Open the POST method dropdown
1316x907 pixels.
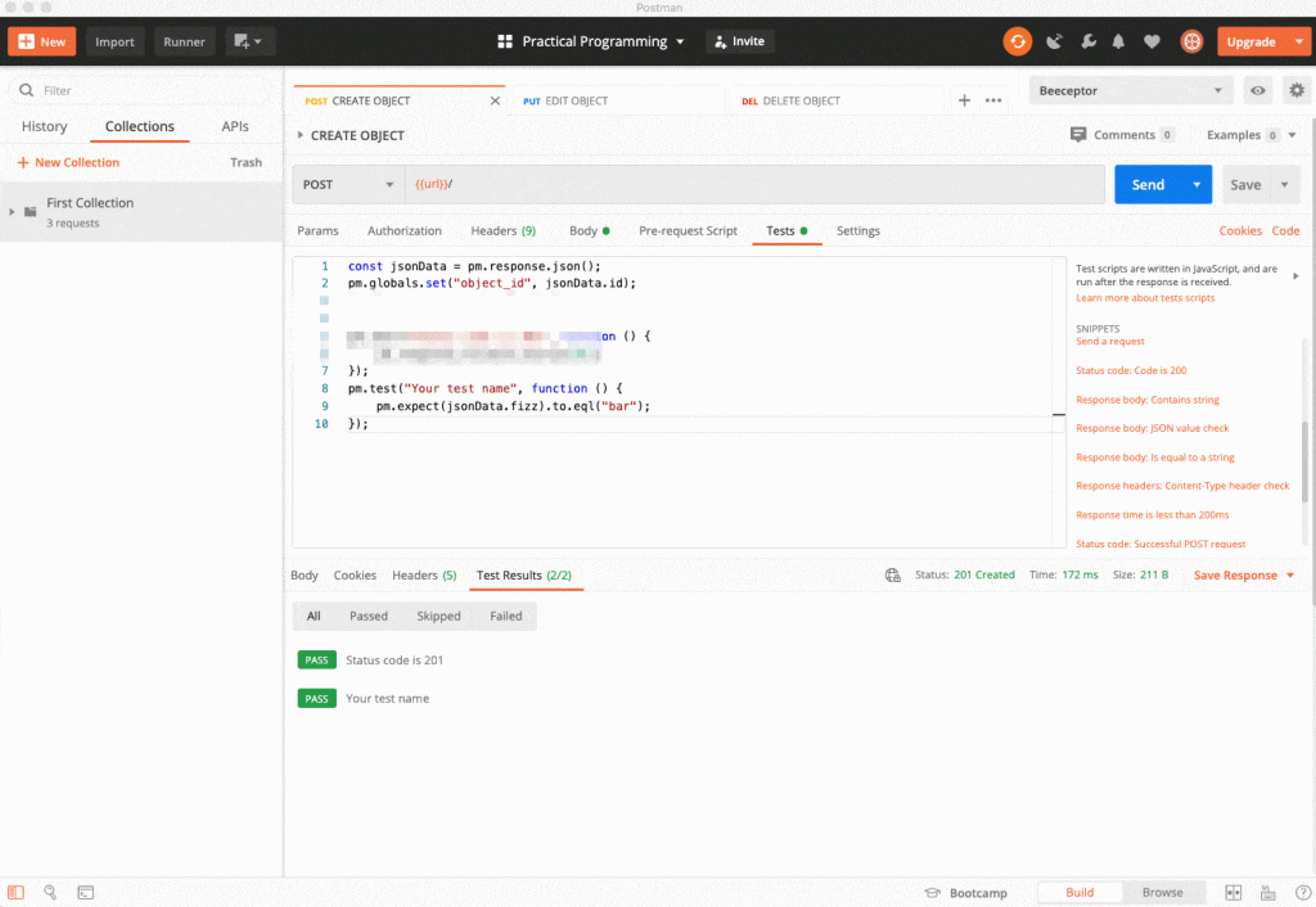[x=348, y=184]
